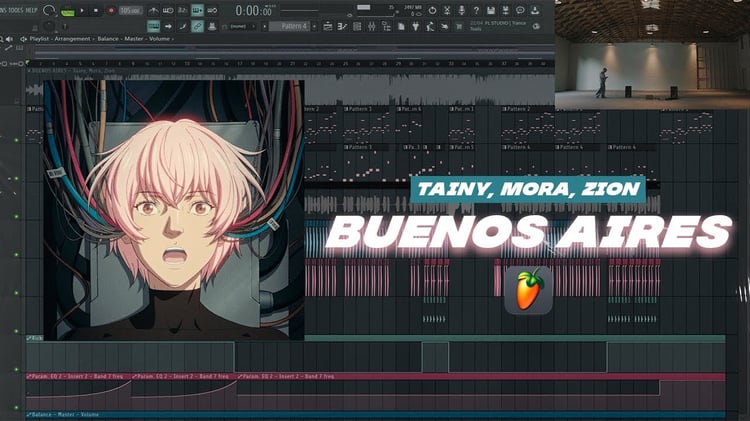Enable step editing mode
This screenshot has height=421, width=750.
[182, 26]
